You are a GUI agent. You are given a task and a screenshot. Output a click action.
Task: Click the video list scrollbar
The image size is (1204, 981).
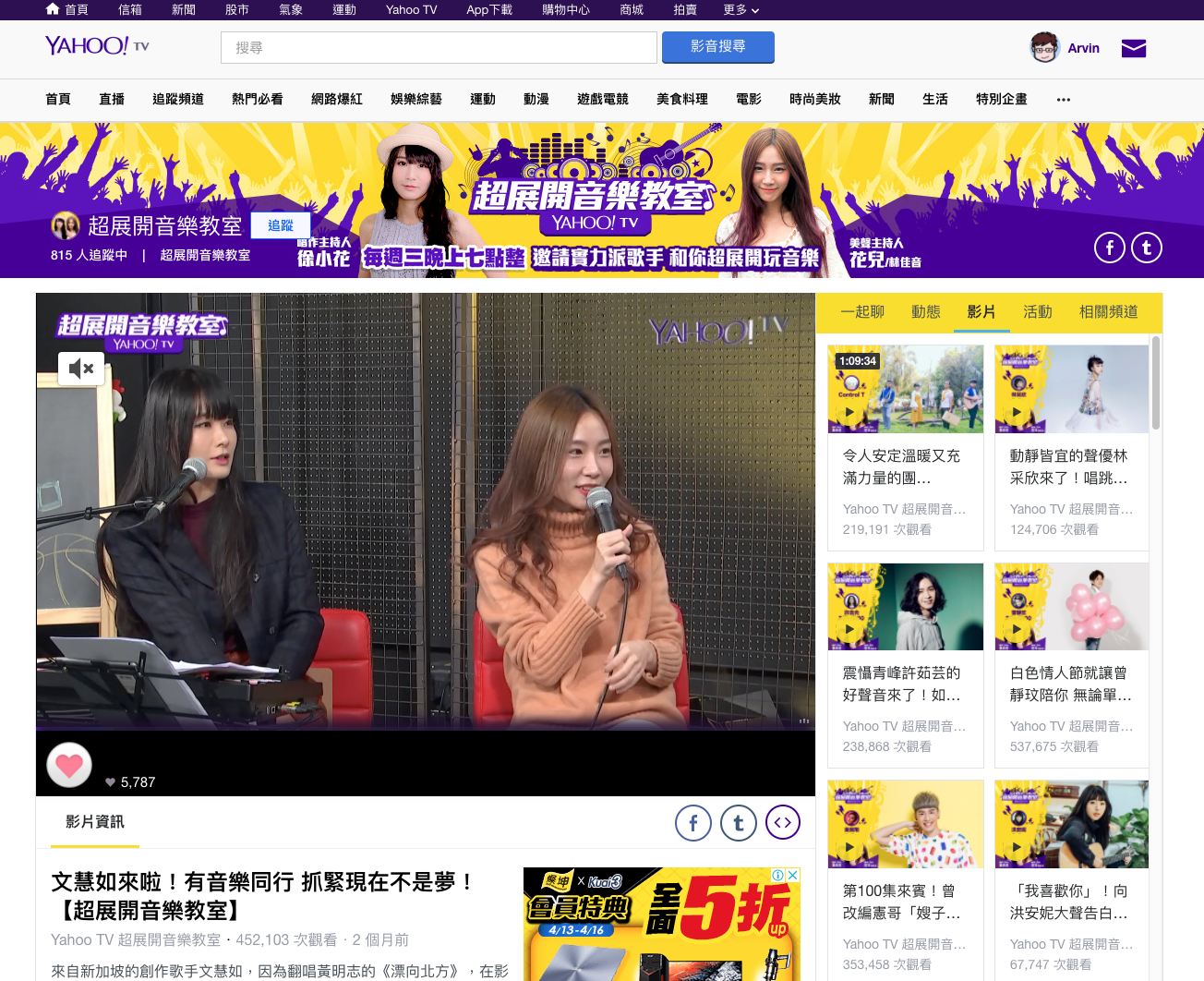(x=1156, y=383)
